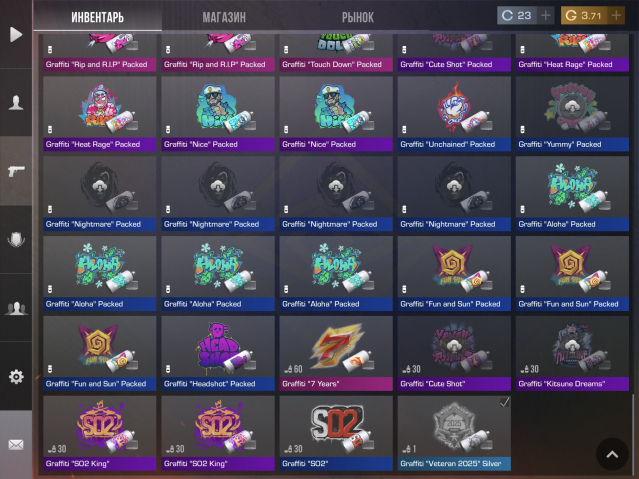Viewport: 639px width, 479px height.
Task: Toggle checkmark on Veteran 2025 Silver graffiti
Action: pos(505,402)
